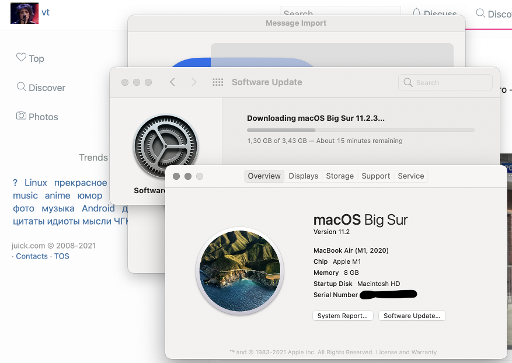This screenshot has width=512, height=363.
Task: Click the question mark trend tag
Action: [15, 183]
